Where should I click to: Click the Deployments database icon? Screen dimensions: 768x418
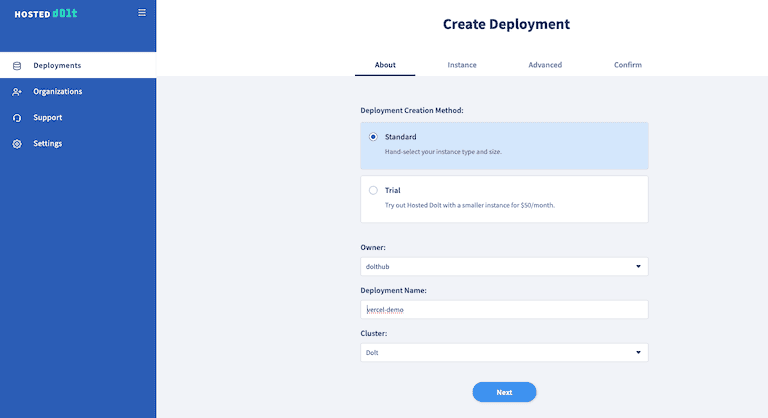pos(17,66)
